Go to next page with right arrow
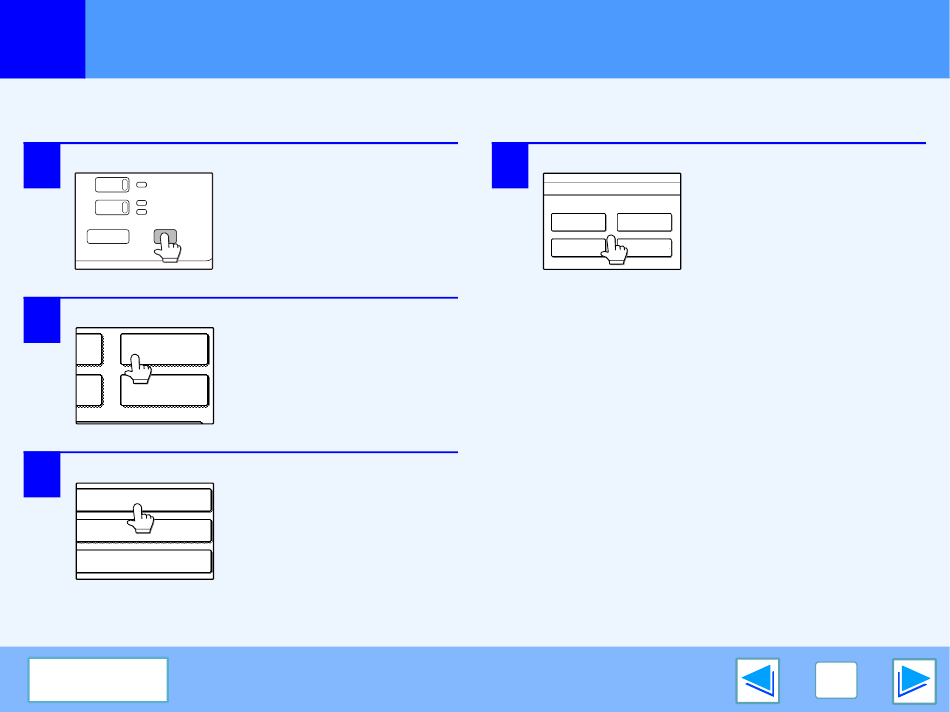 [914, 680]
